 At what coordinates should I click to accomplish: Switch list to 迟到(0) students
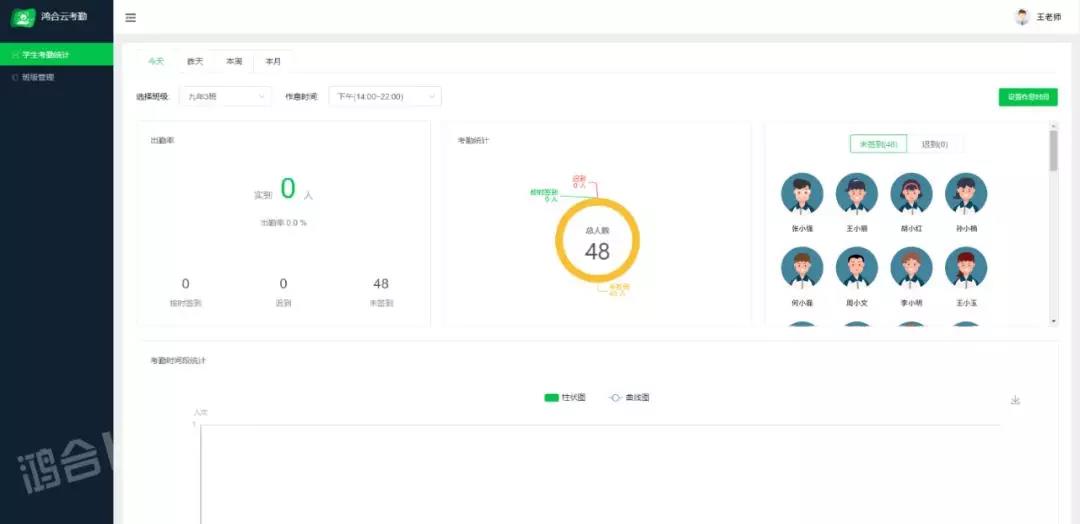tap(934, 144)
